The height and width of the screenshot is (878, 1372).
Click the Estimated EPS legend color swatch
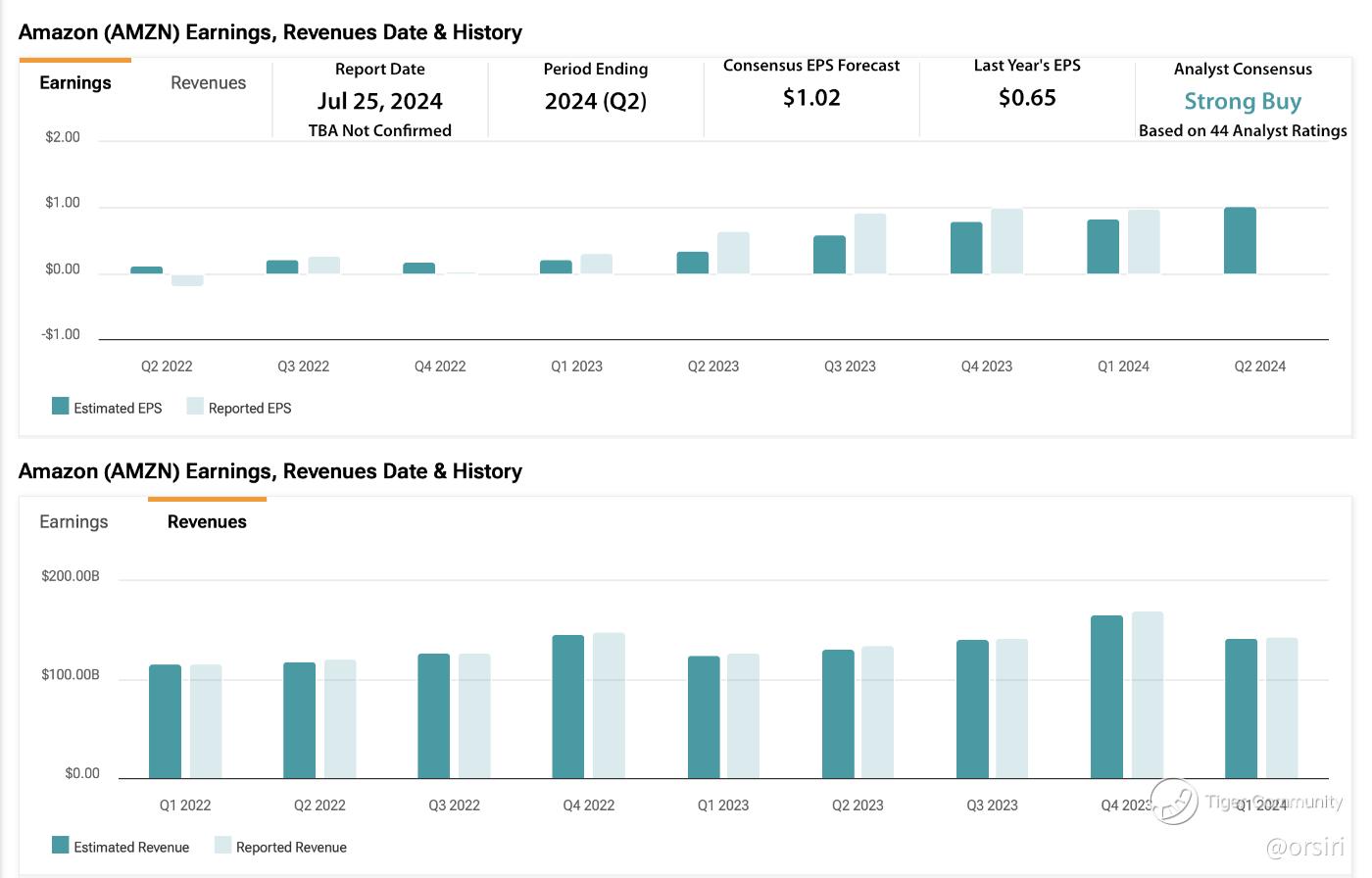pyautogui.click(x=61, y=407)
